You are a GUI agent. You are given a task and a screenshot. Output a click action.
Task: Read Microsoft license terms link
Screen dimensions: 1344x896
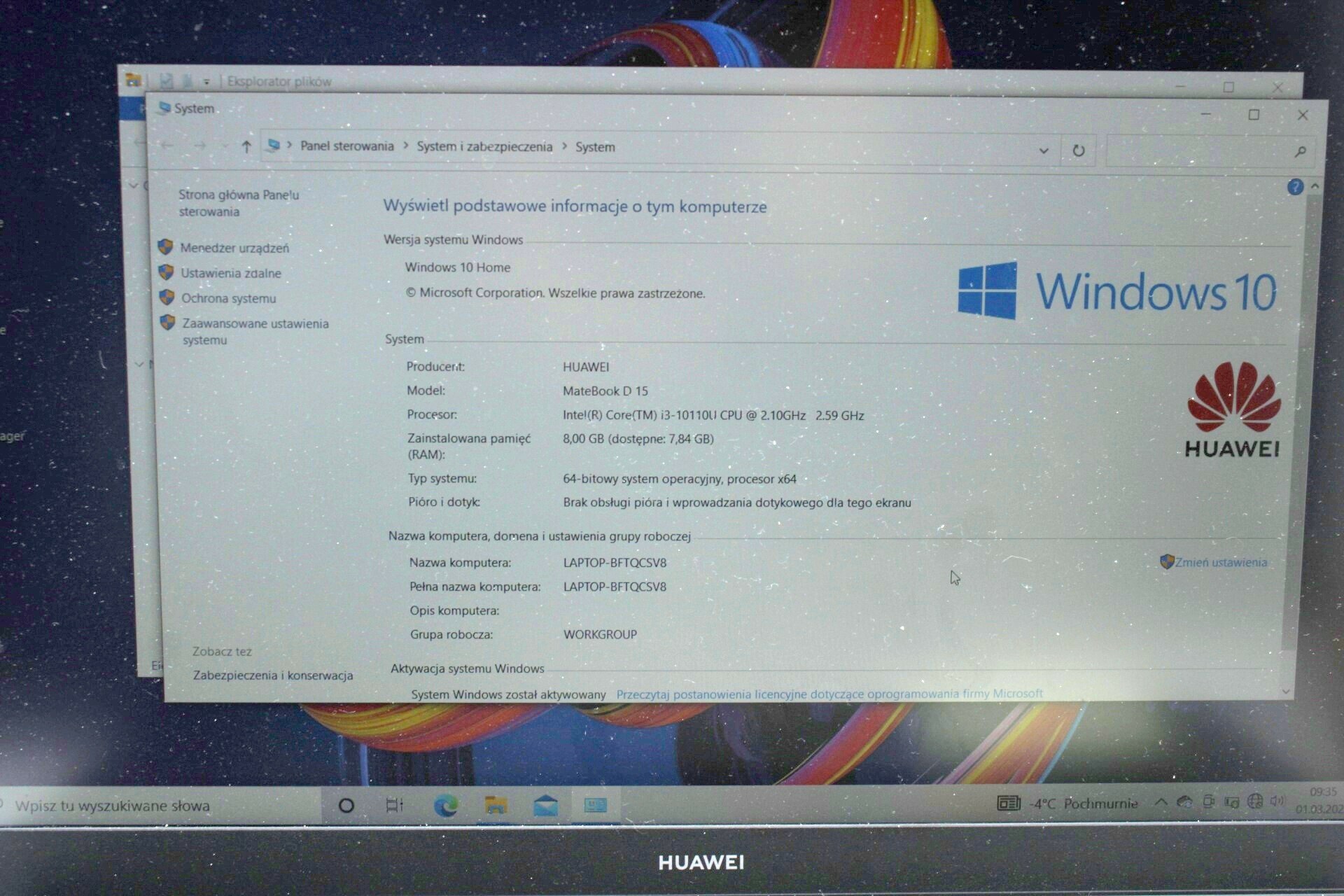click(829, 694)
